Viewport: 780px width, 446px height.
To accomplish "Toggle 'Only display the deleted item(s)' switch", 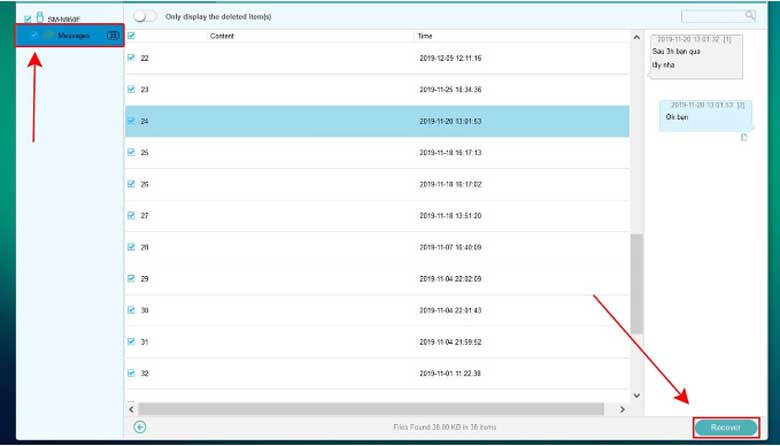I will pos(145,17).
